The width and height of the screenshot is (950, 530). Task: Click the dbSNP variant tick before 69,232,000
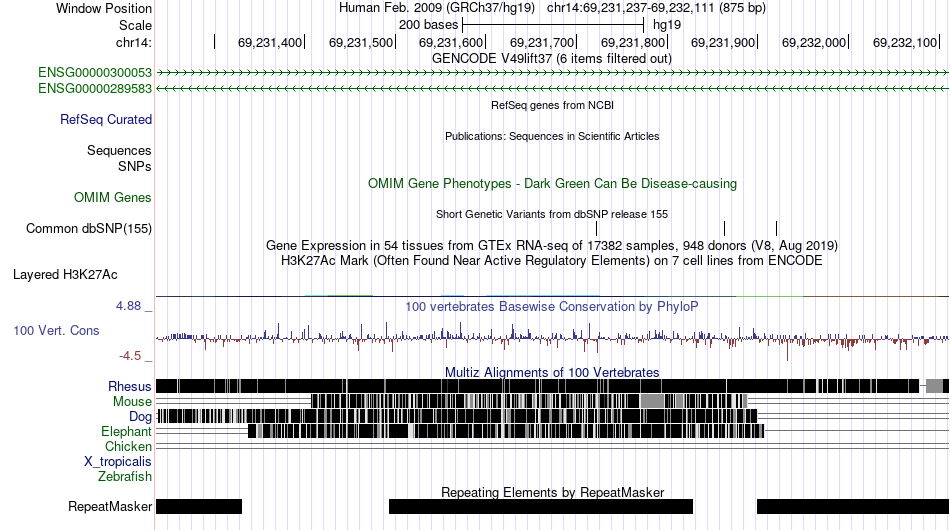[x=776, y=228]
